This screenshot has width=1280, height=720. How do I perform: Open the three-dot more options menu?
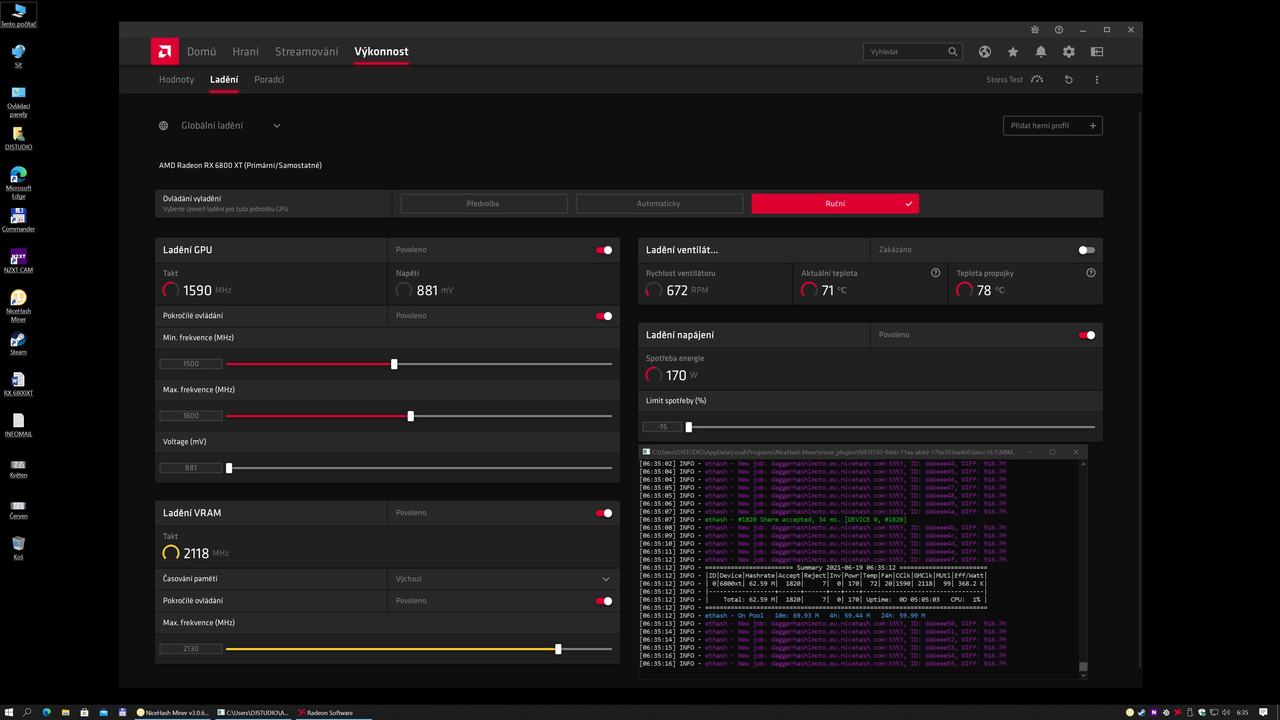coord(1097,79)
